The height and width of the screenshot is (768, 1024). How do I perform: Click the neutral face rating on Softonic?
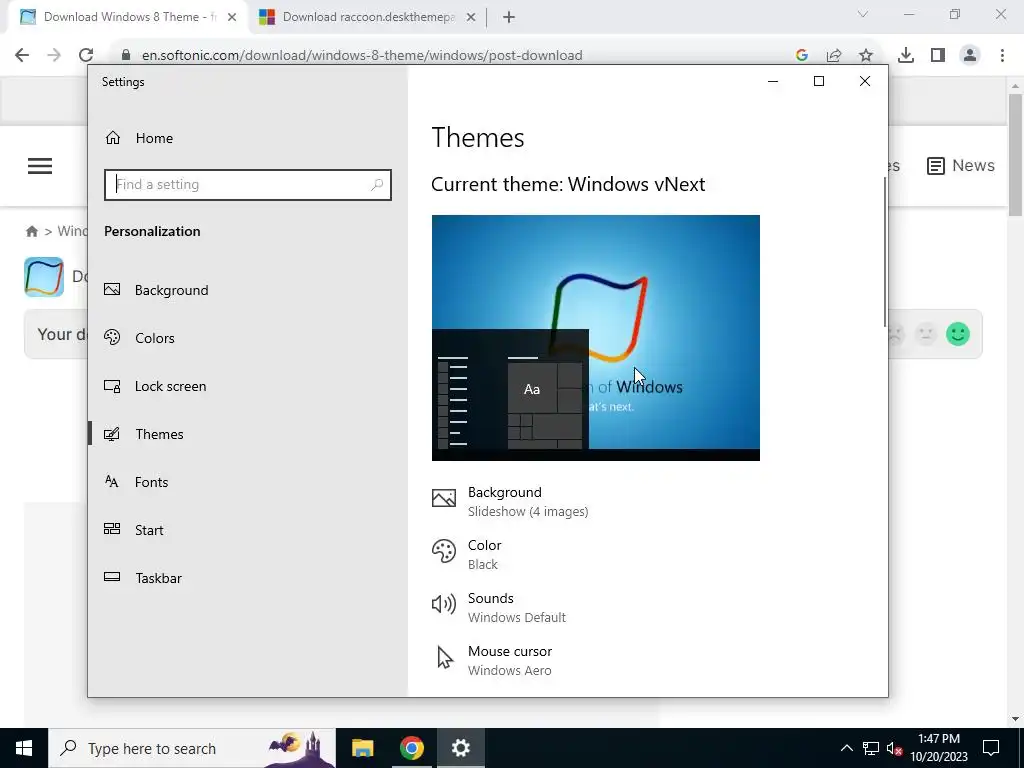pyautogui.click(x=926, y=334)
